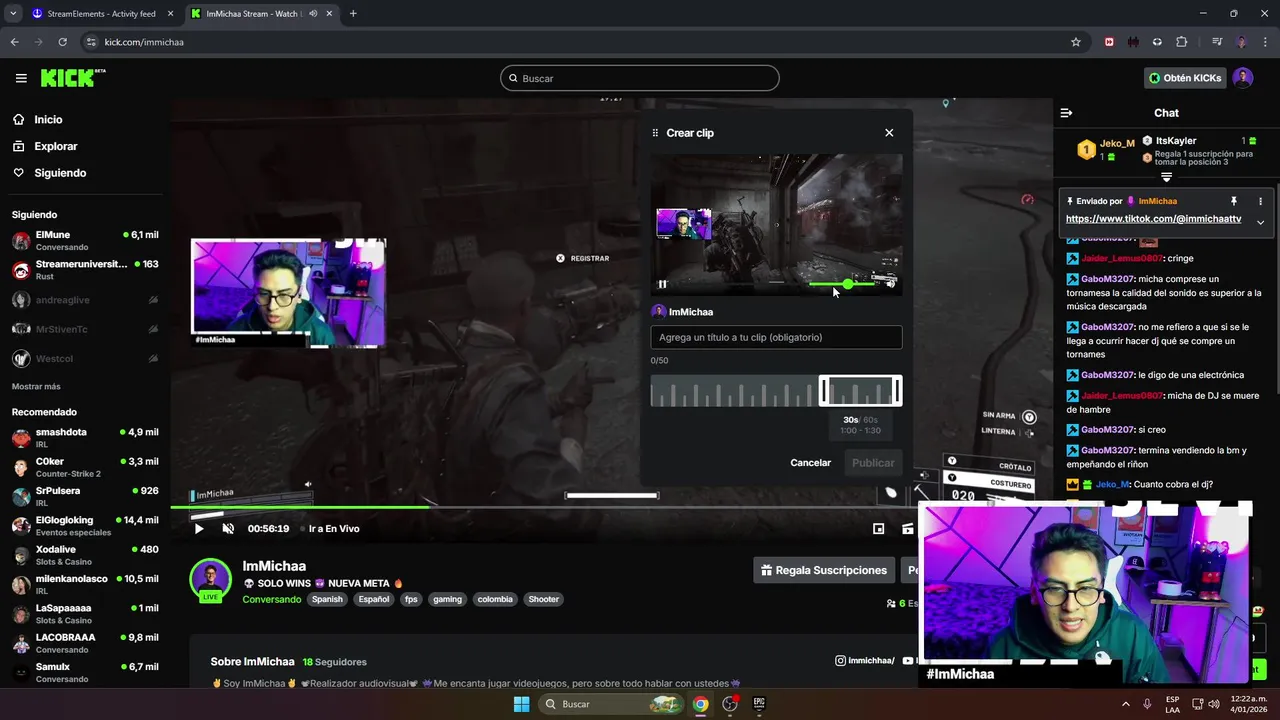Open the ImMichaa channel avatar
Image resolution: width=1280 pixels, height=720 pixels.
[211, 580]
